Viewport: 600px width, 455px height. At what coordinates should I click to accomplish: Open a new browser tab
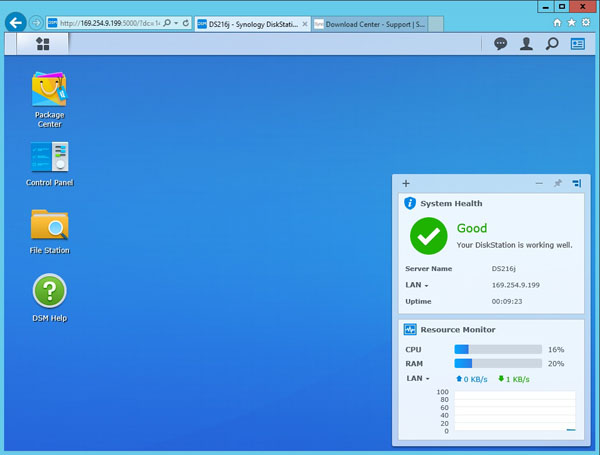tap(435, 24)
